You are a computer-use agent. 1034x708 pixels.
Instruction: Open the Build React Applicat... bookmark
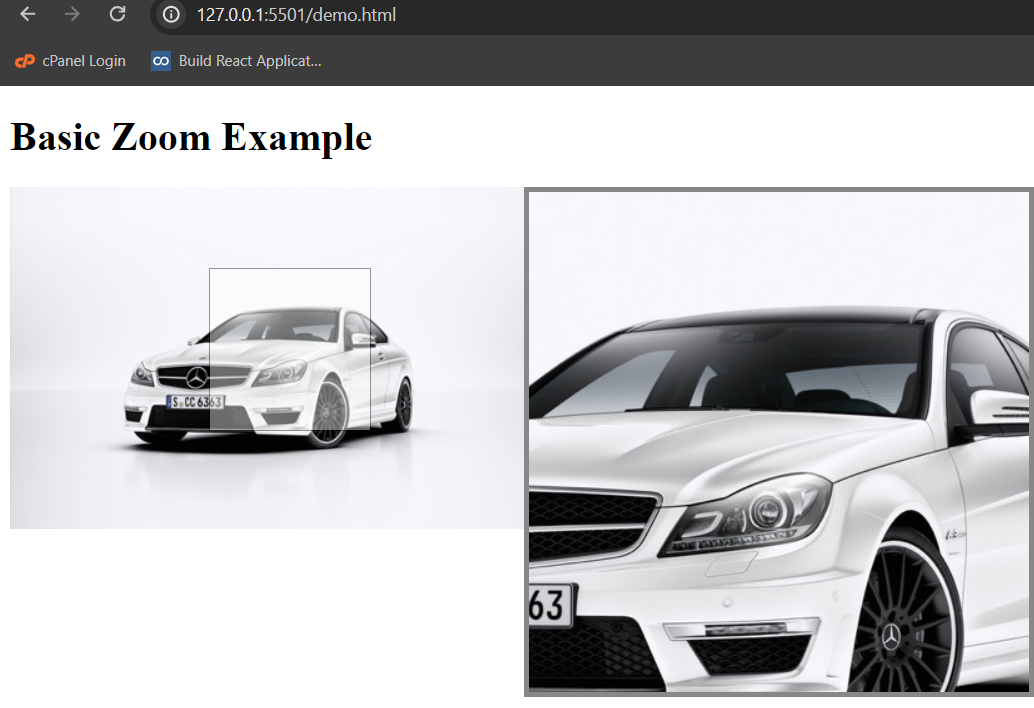tap(236, 61)
